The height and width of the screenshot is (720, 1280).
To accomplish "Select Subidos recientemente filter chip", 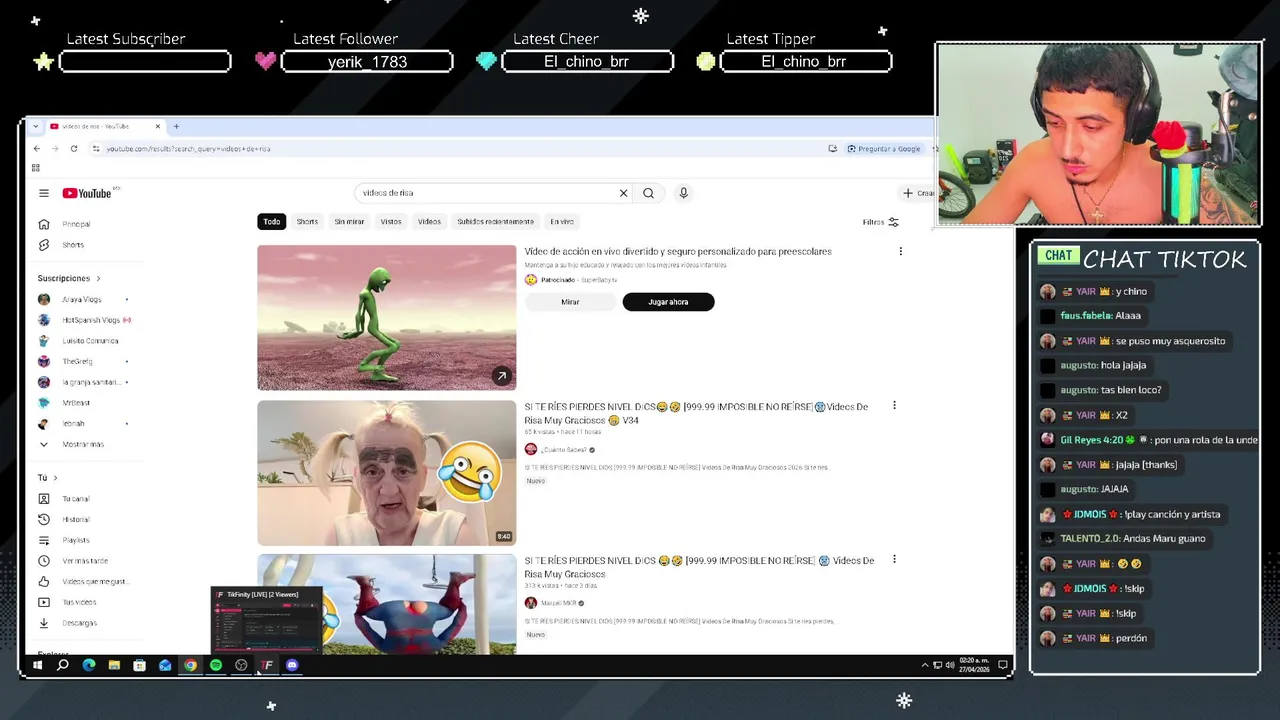I will 495,221.
